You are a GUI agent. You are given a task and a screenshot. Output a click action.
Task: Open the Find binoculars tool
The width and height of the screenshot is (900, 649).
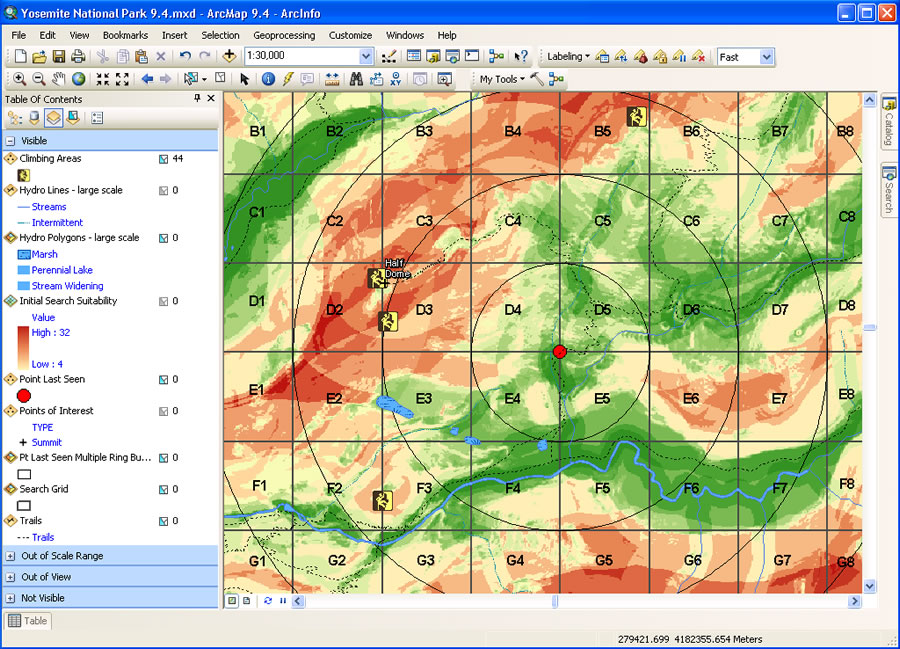pyautogui.click(x=355, y=79)
